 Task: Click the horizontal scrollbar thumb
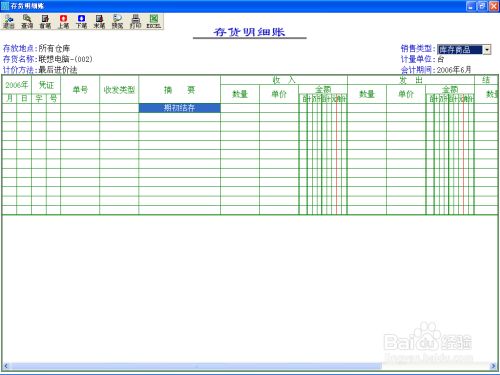coord(196,366)
